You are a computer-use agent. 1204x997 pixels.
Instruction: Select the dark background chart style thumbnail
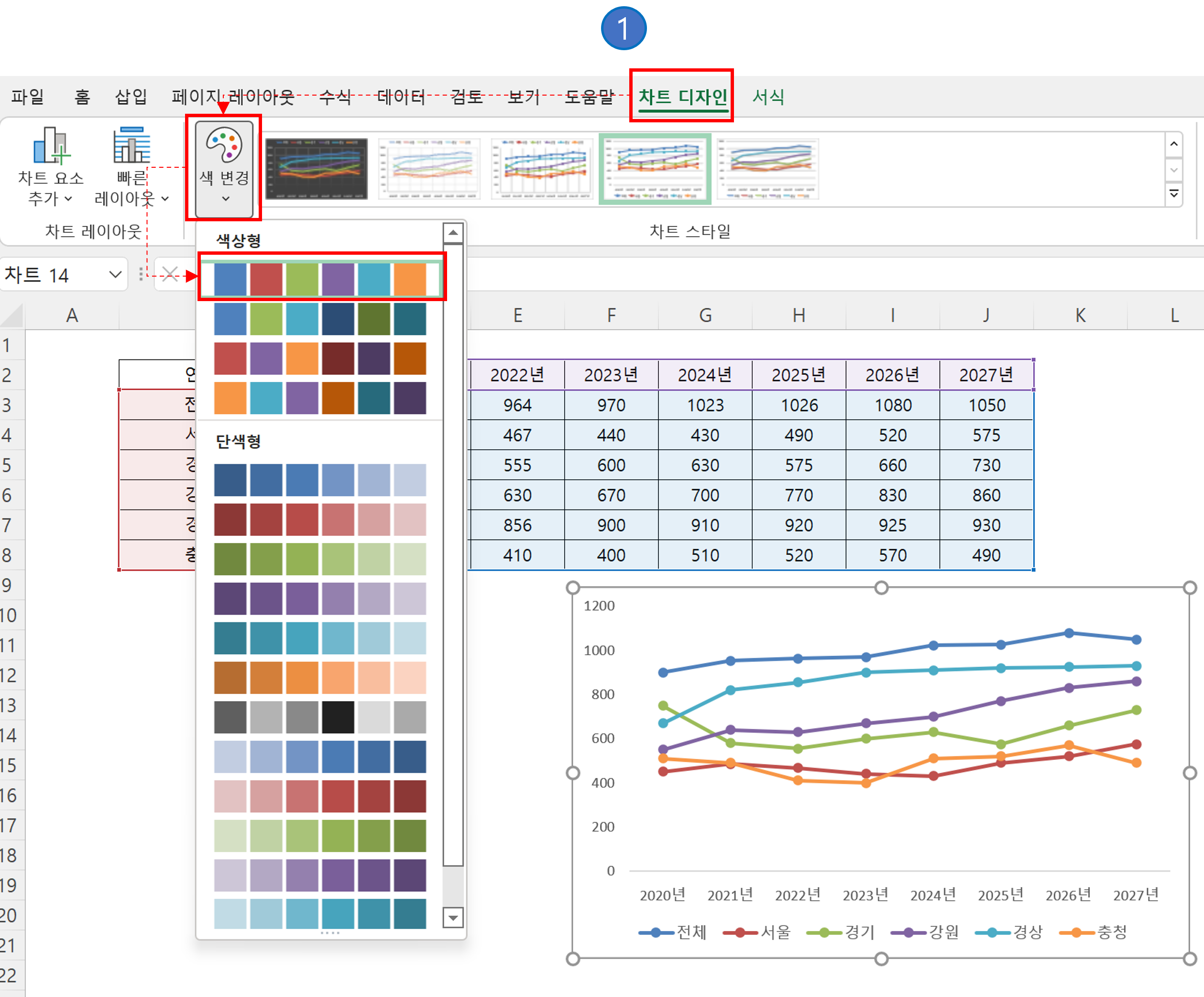pyautogui.click(x=316, y=168)
